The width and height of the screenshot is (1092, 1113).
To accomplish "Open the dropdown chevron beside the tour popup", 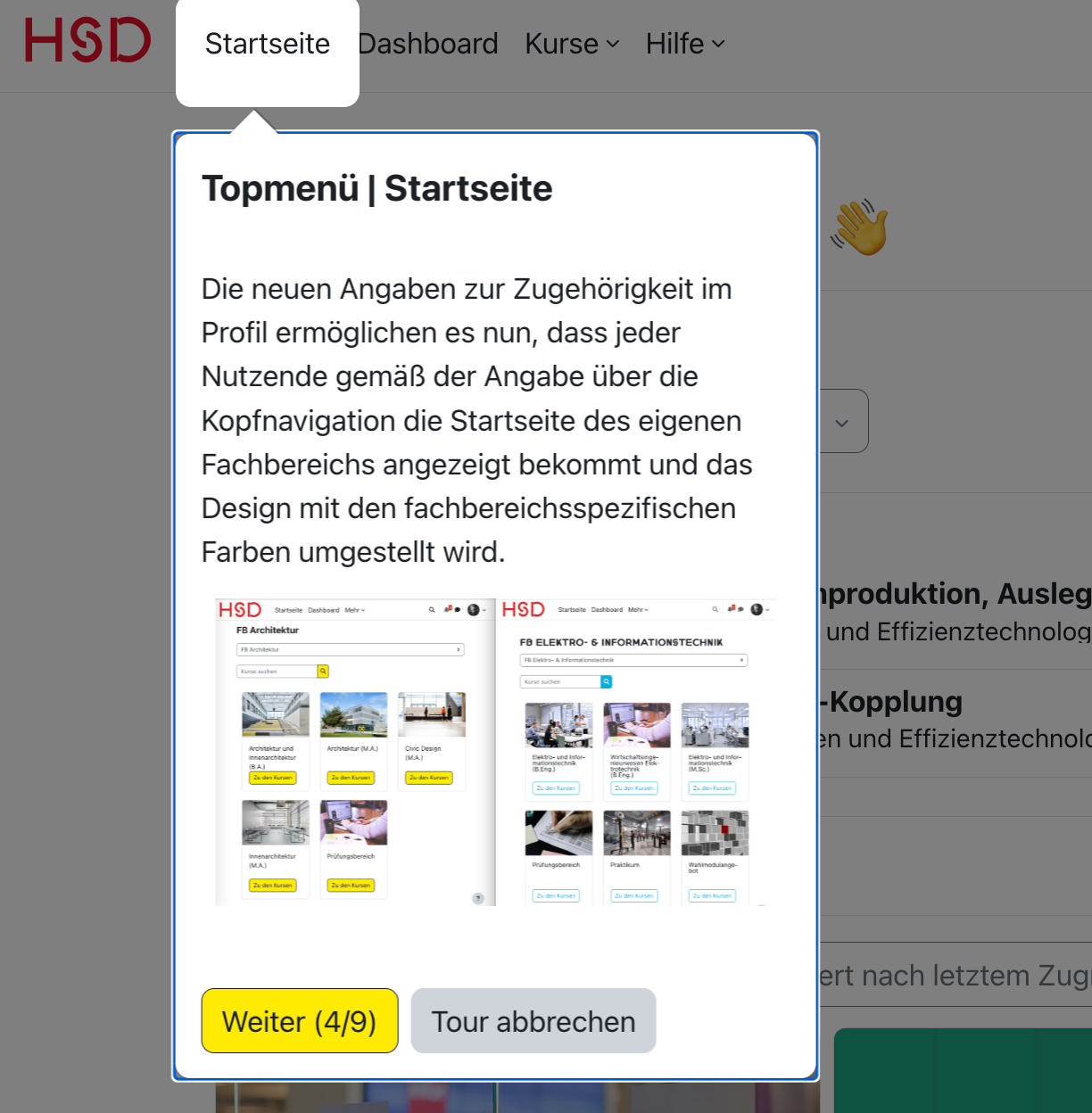I will click(842, 422).
